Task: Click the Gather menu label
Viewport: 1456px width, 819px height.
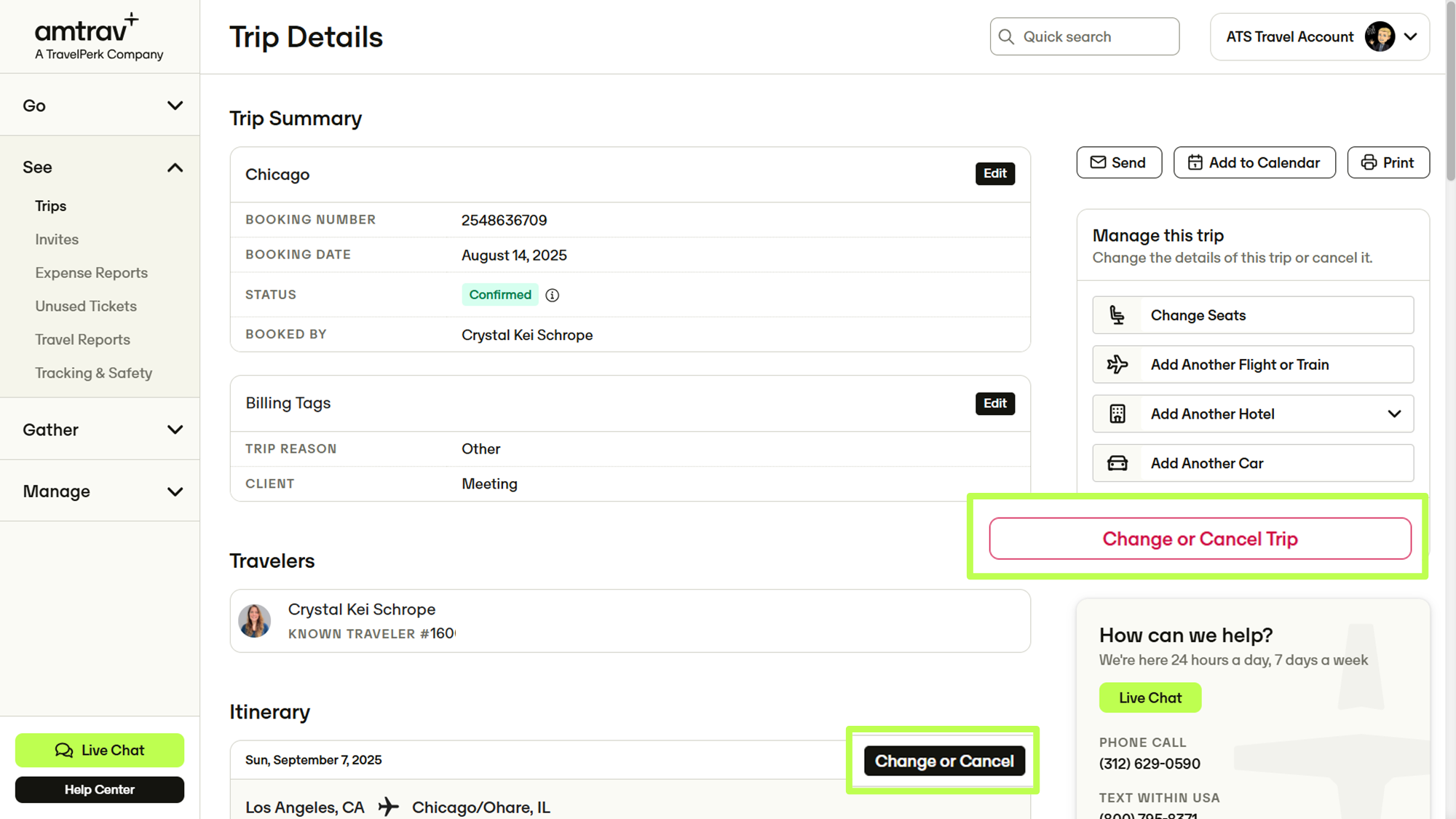Action: (x=50, y=430)
